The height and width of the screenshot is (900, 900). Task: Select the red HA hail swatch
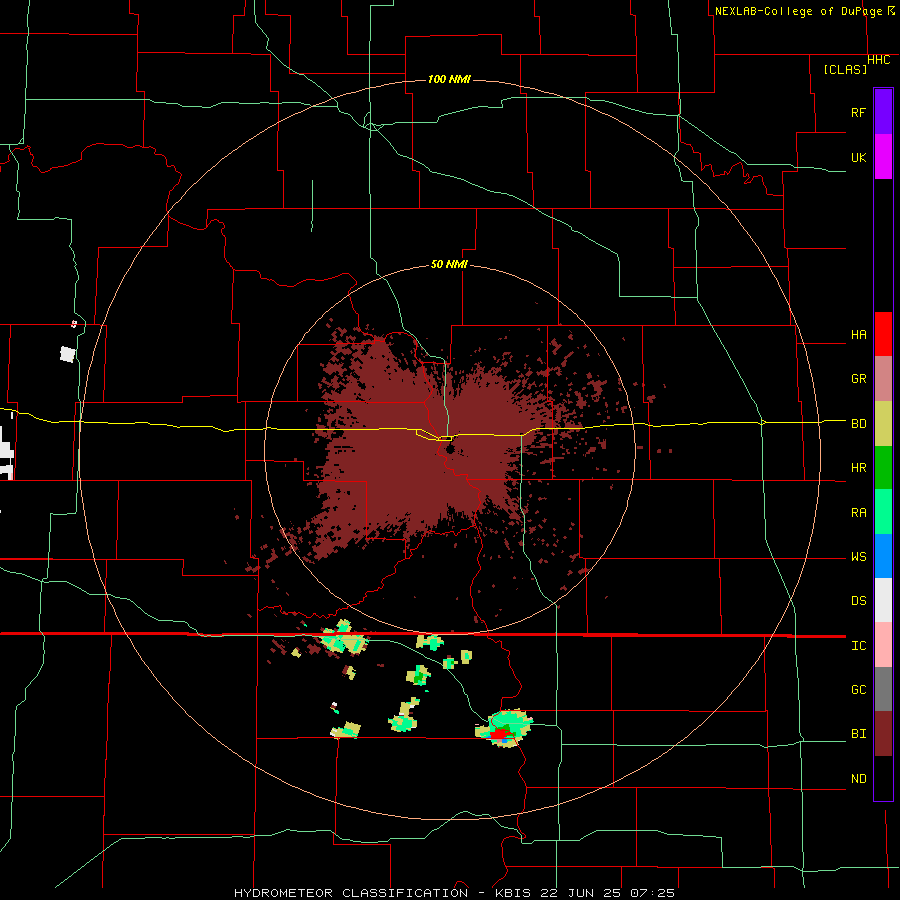click(883, 334)
